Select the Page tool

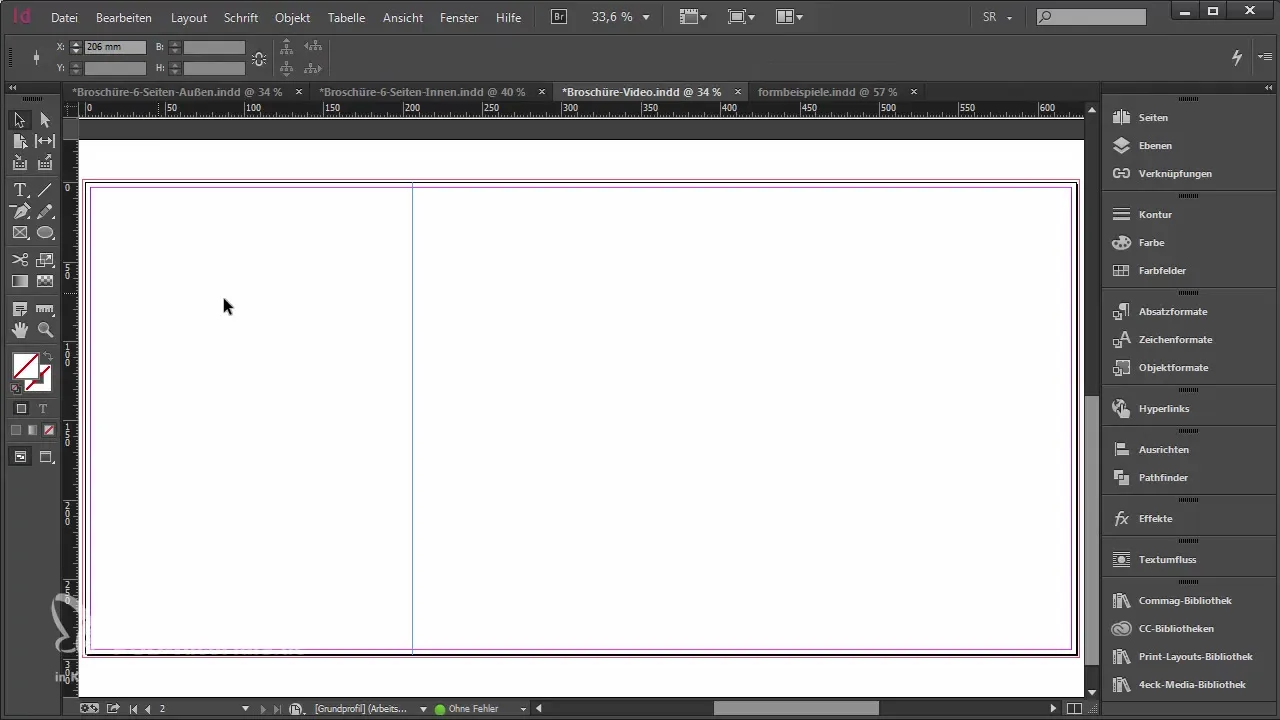[x=20, y=142]
